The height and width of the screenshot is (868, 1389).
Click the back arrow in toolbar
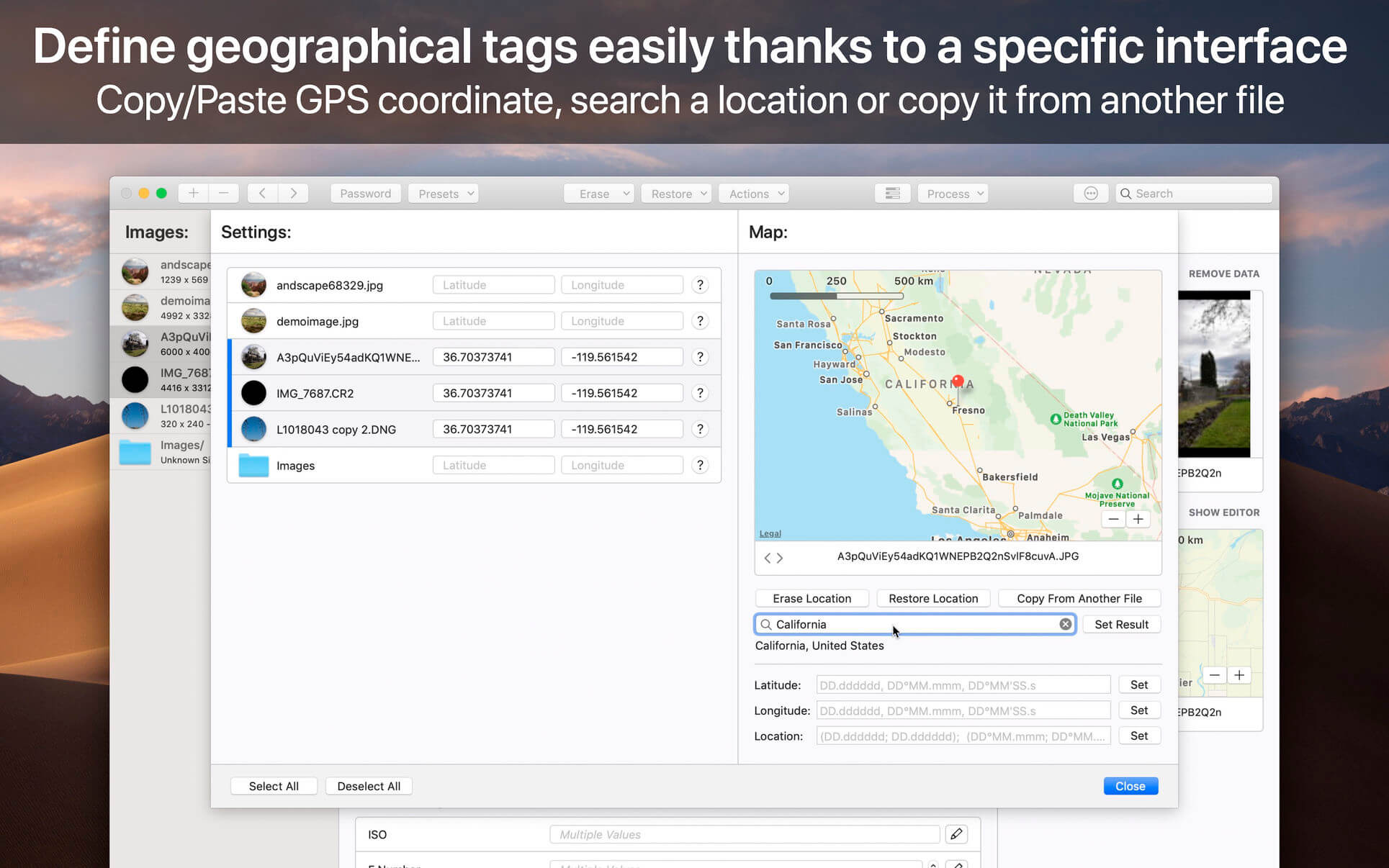[263, 193]
